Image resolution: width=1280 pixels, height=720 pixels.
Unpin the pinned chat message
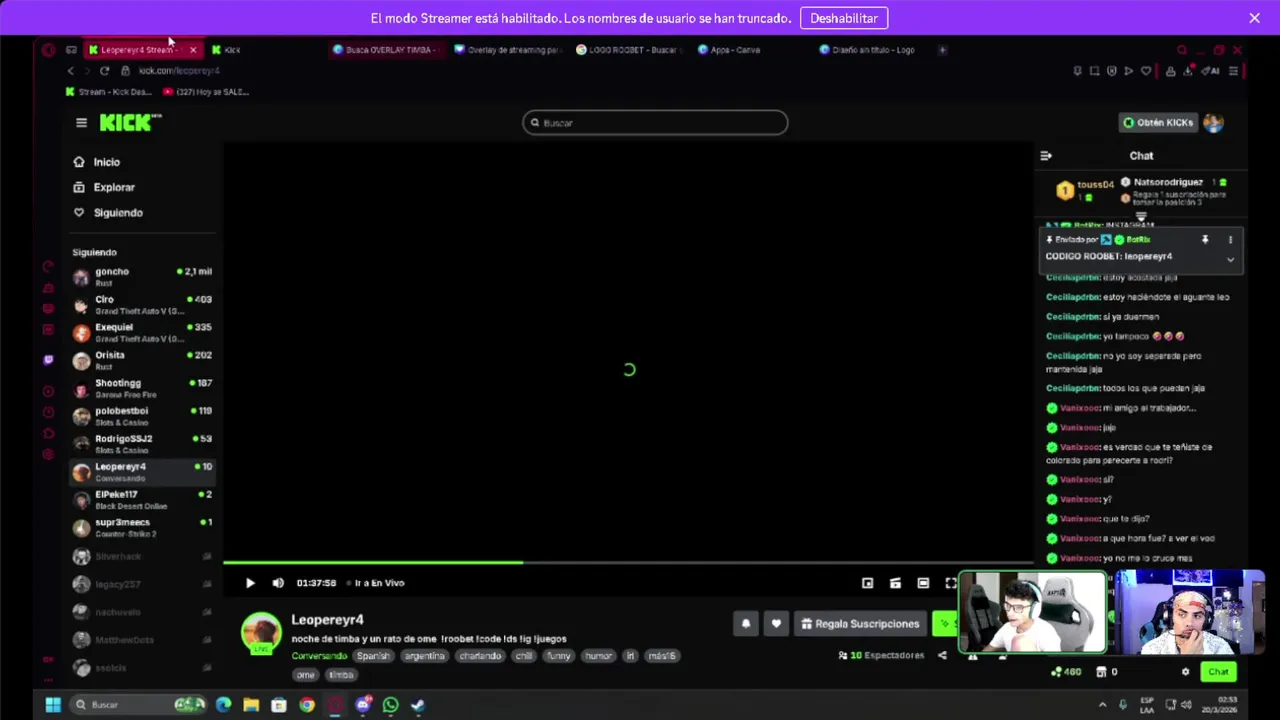coord(1205,240)
